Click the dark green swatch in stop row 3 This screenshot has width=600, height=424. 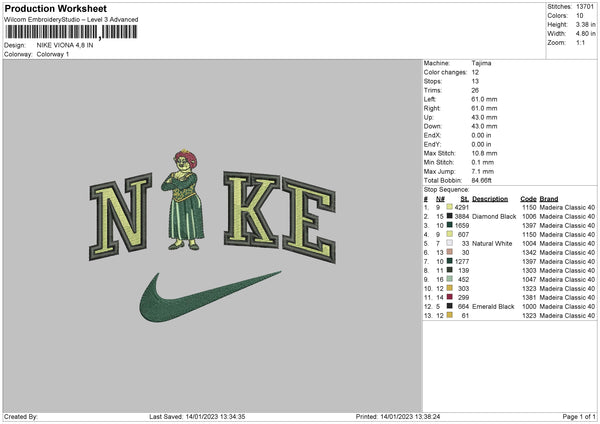point(450,225)
